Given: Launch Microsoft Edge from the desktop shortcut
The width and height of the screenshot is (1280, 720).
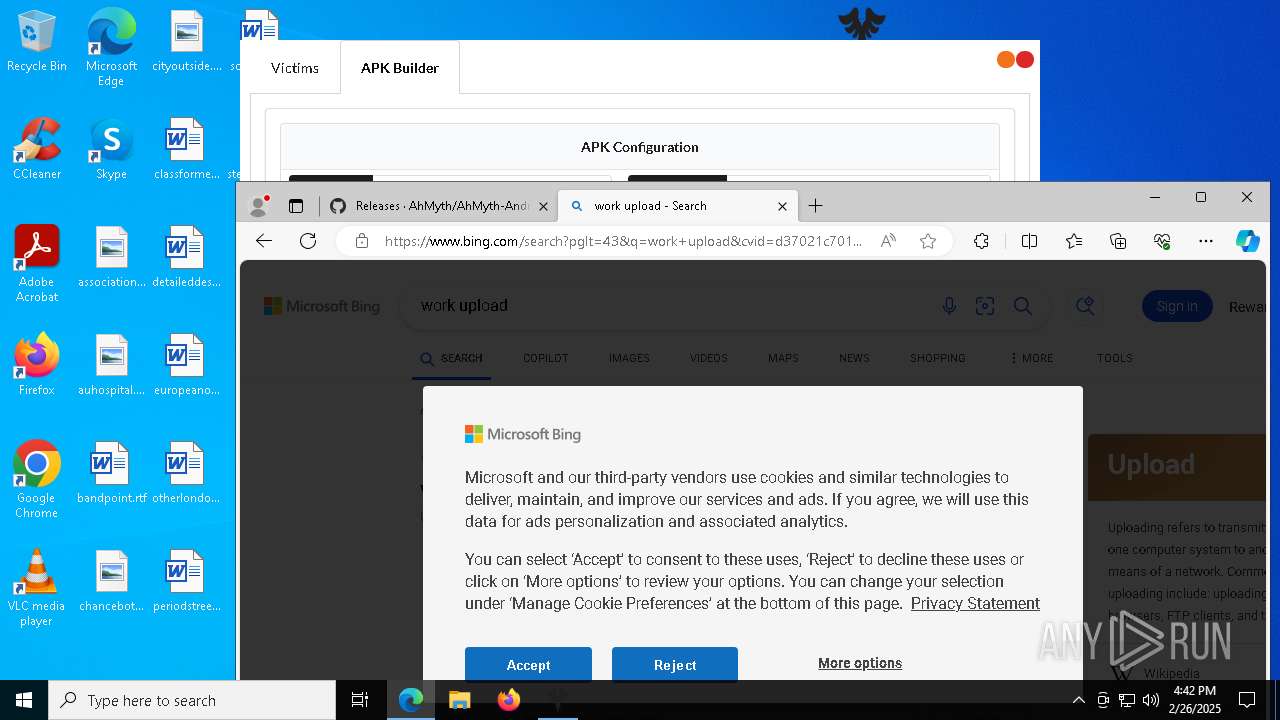Looking at the screenshot, I should (111, 48).
